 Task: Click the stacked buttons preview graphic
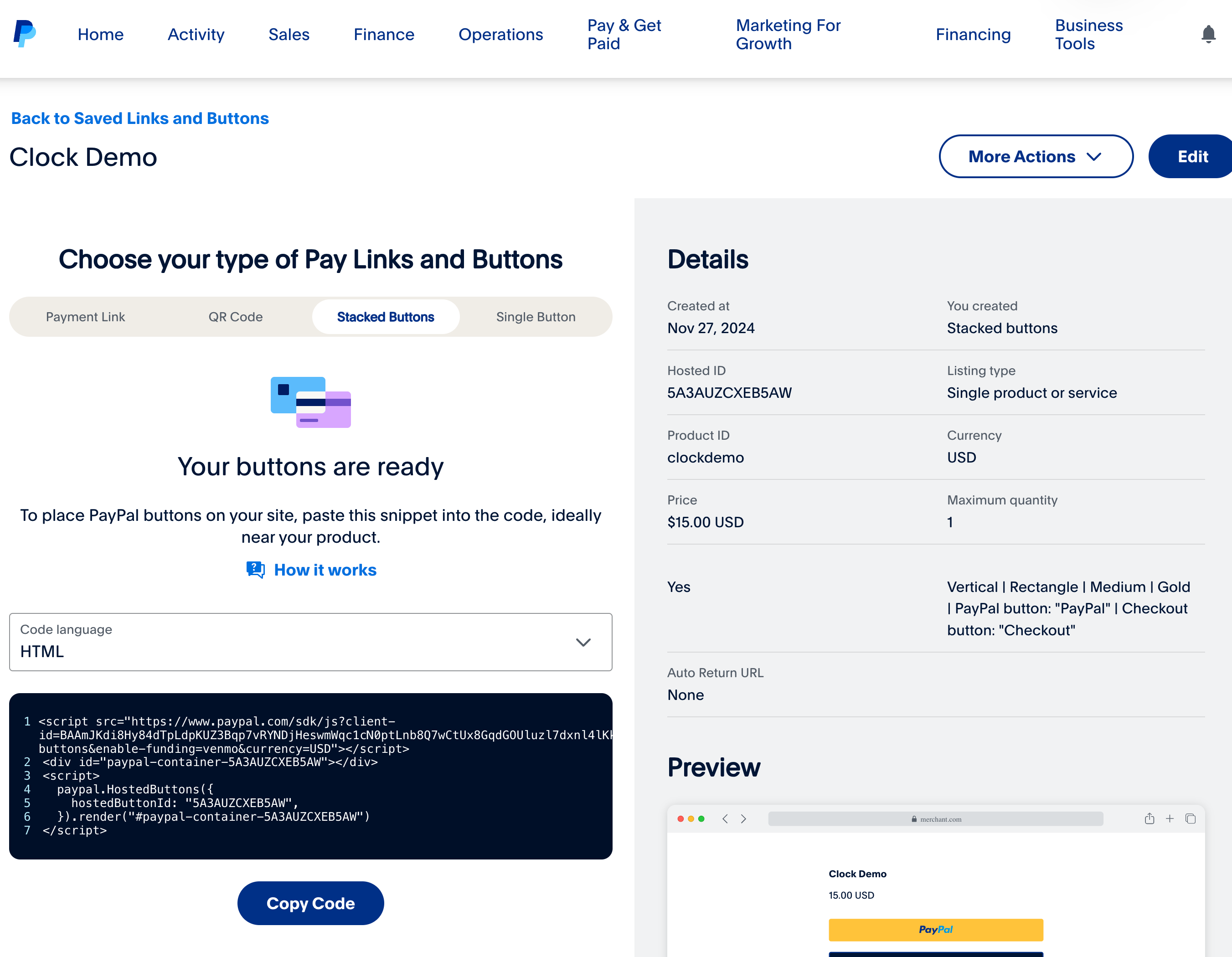click(310, 402)
